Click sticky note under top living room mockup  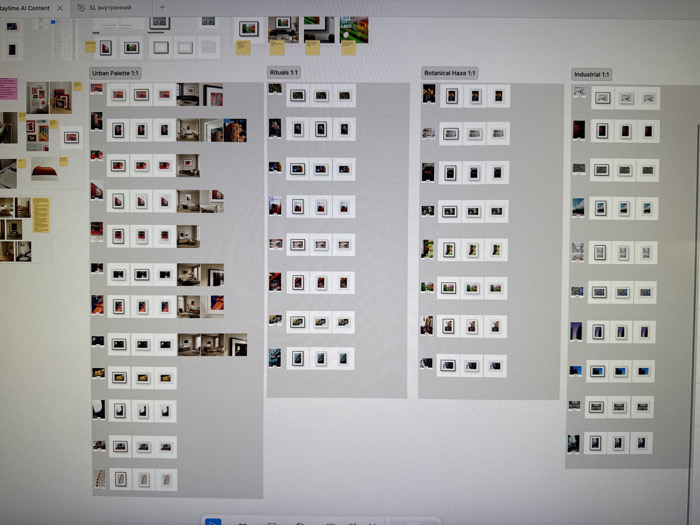point(277,48)
